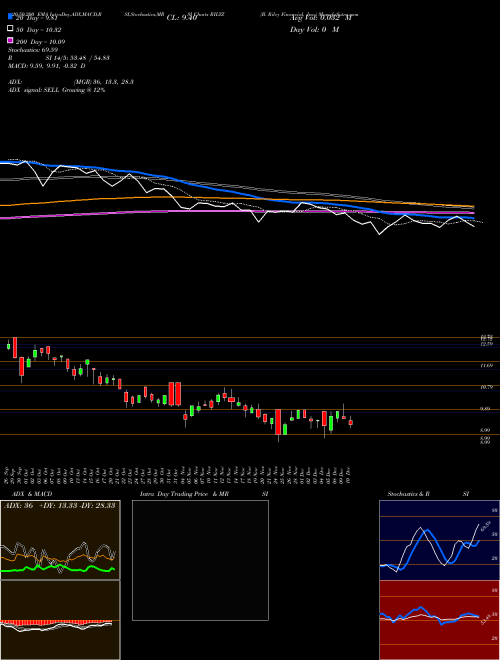The height and width of the screenshot is (660, 500).
Task: Click the magenta 200 Day legend swatch
Action: 11,40
